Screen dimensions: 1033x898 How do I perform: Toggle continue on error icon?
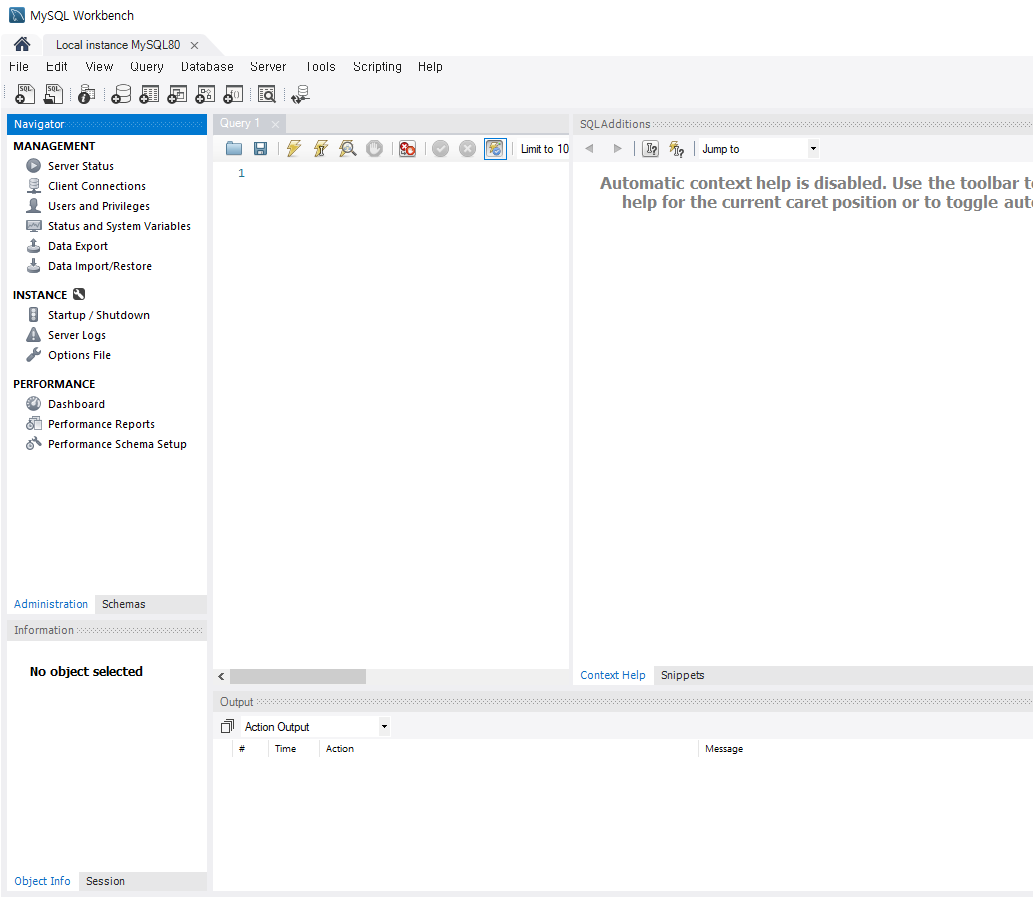408,149
